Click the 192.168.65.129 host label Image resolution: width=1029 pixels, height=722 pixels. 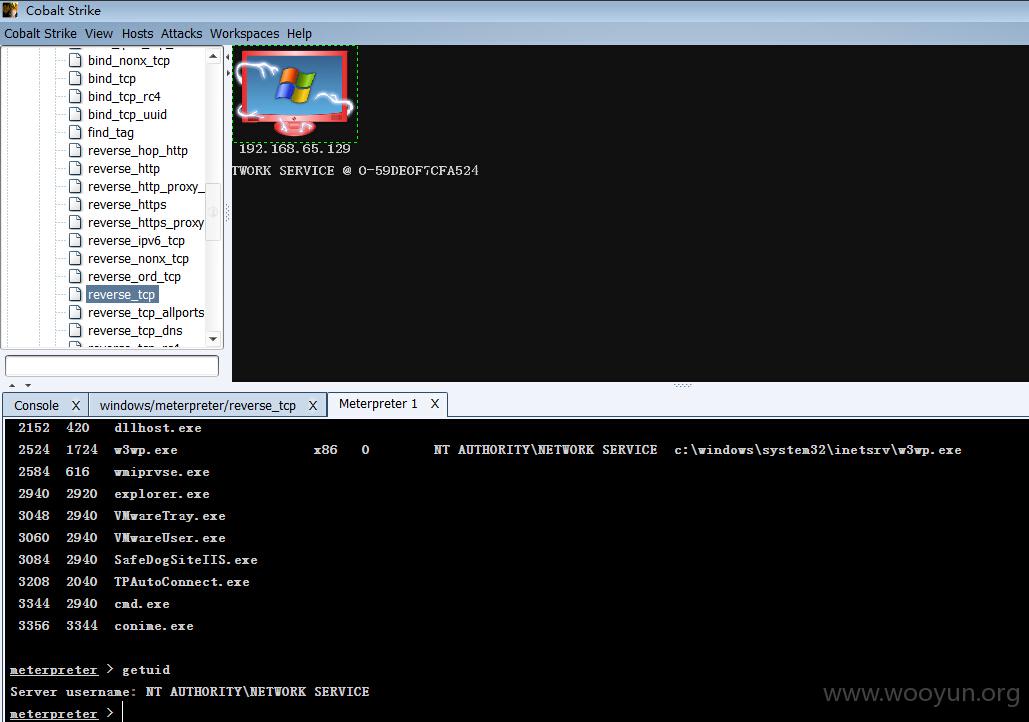pyautogui.click(x=294, y=148)
